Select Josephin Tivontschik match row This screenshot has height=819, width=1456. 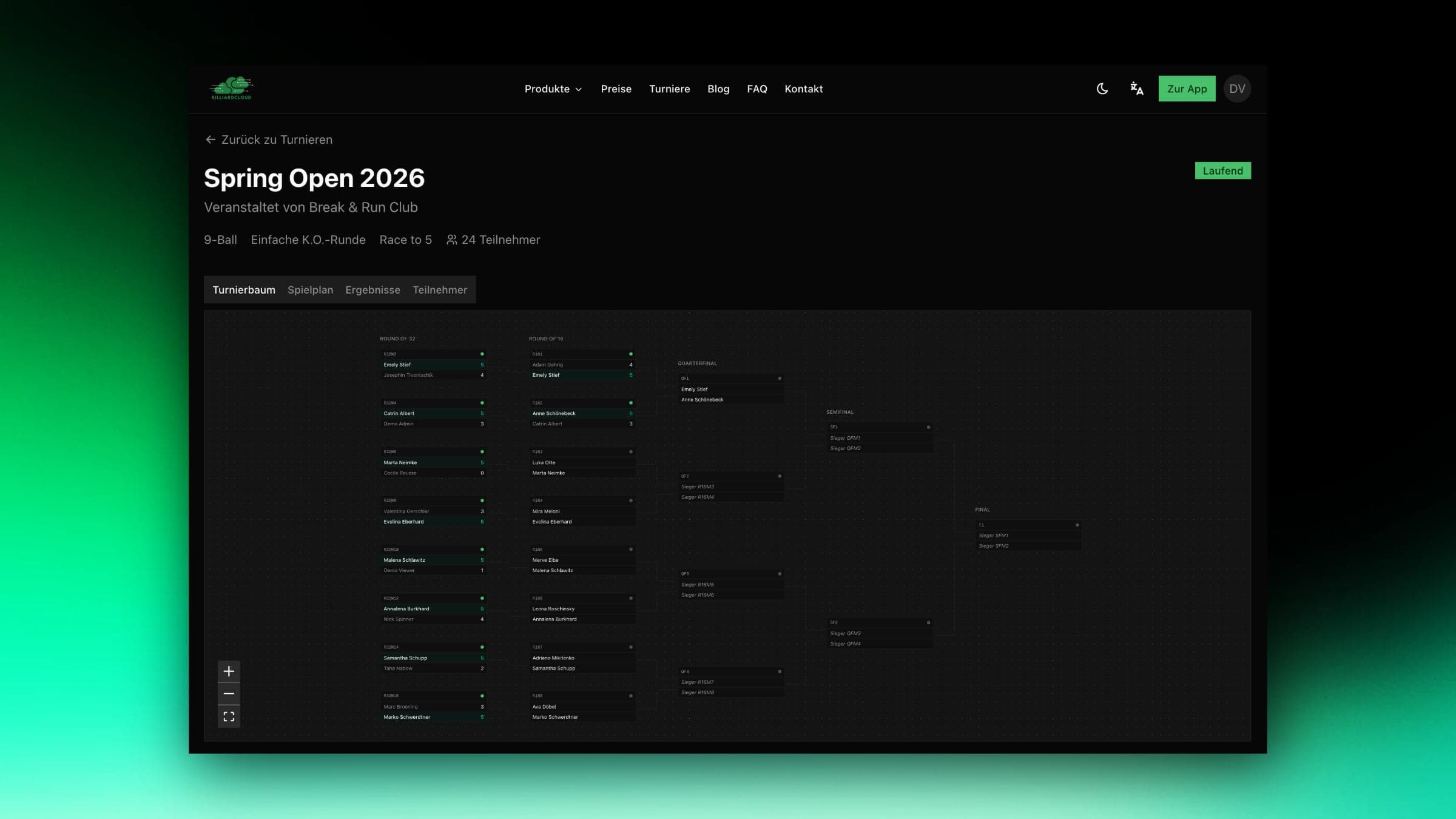point(433,375)
